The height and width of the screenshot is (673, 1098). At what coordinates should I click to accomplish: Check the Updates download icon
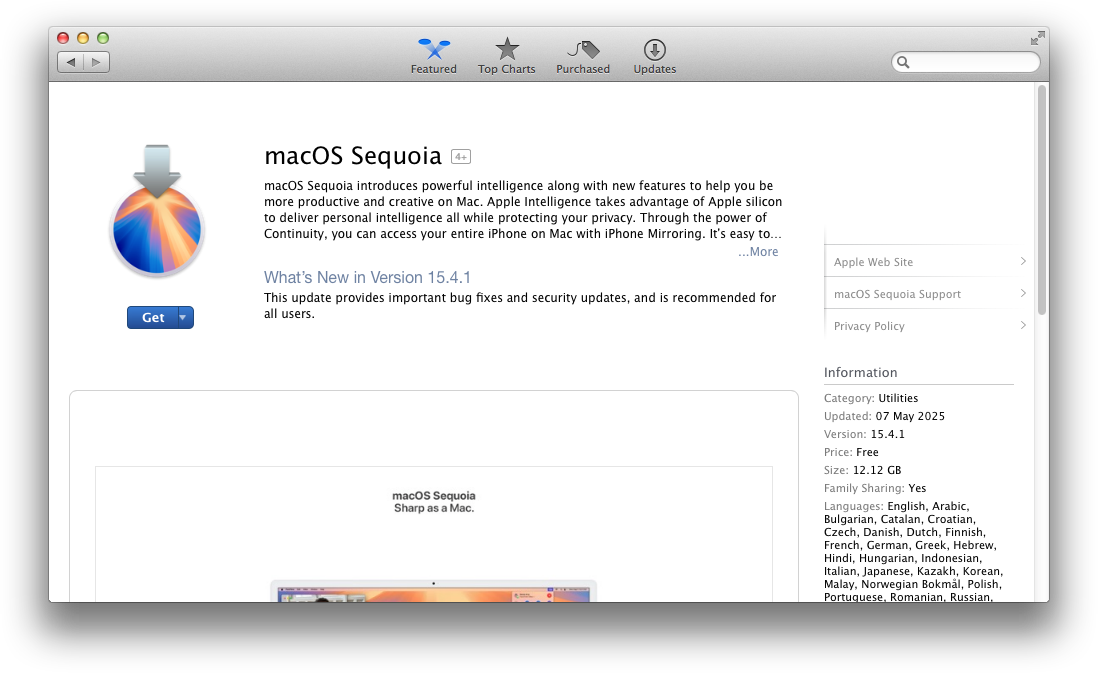pos(654,49)
